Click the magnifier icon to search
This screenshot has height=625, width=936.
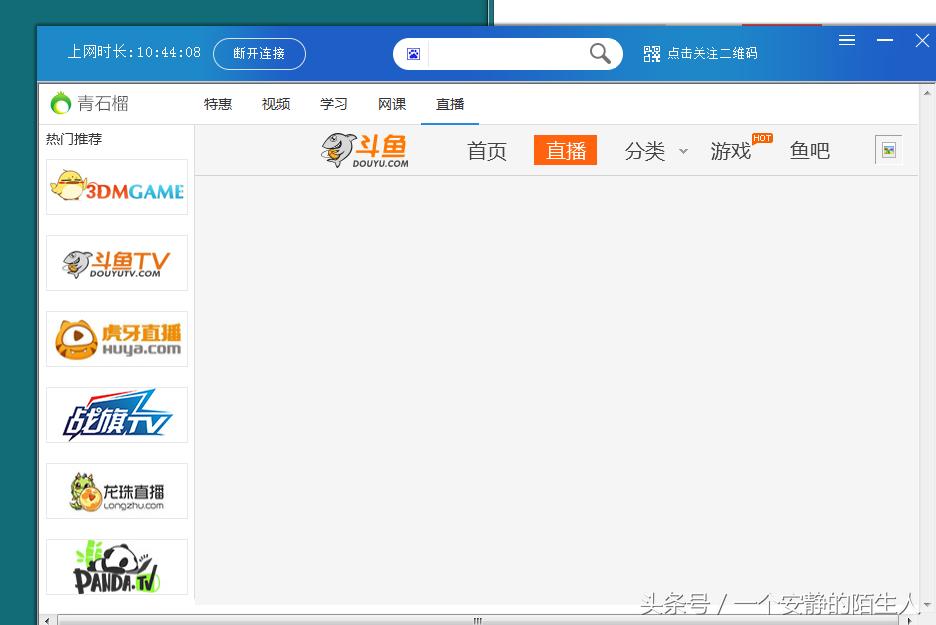(x=599, y=54)
